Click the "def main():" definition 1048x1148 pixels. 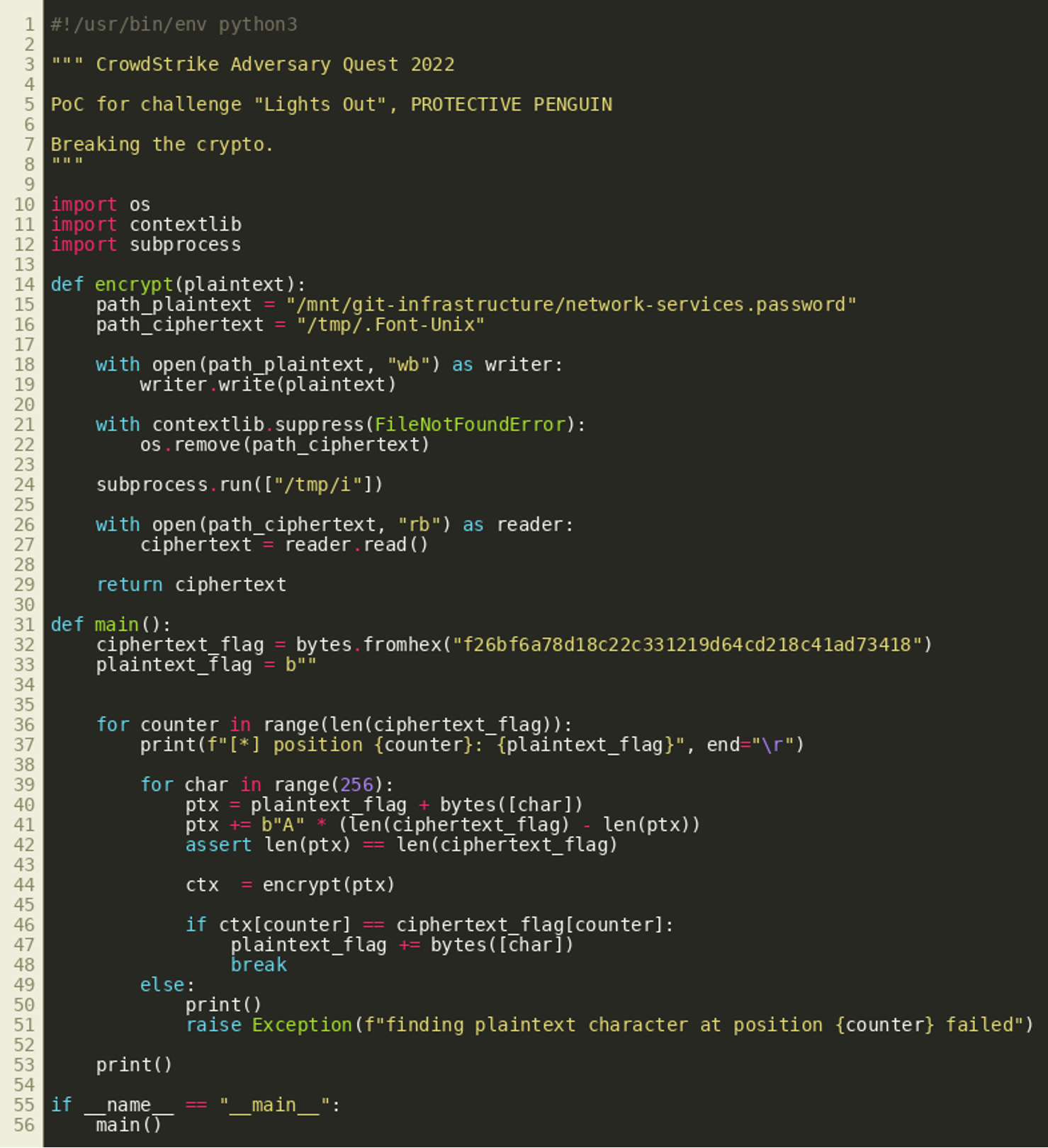click(x=111, y=625)
